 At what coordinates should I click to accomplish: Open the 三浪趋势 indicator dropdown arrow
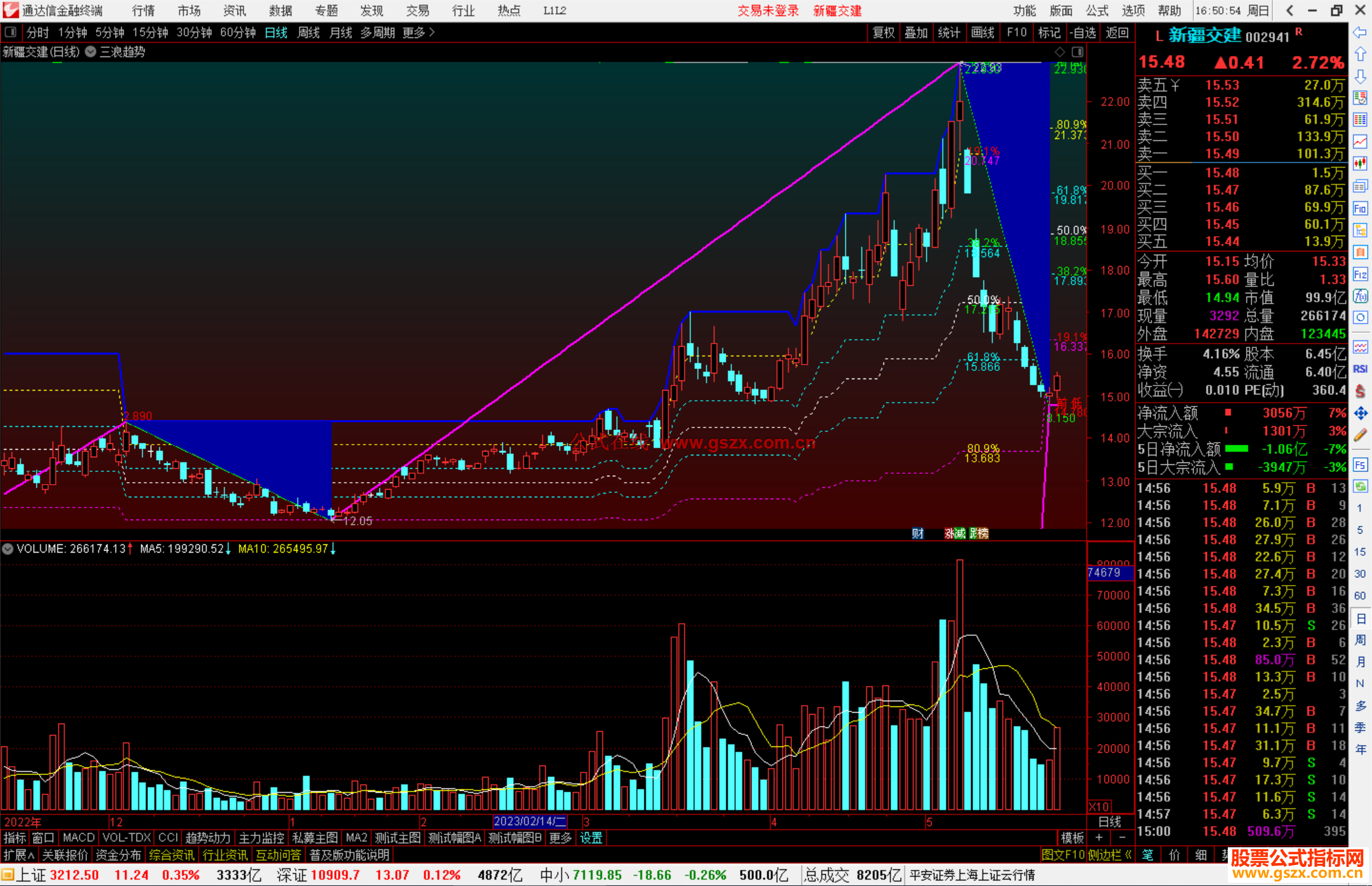(x=91, y=51)
